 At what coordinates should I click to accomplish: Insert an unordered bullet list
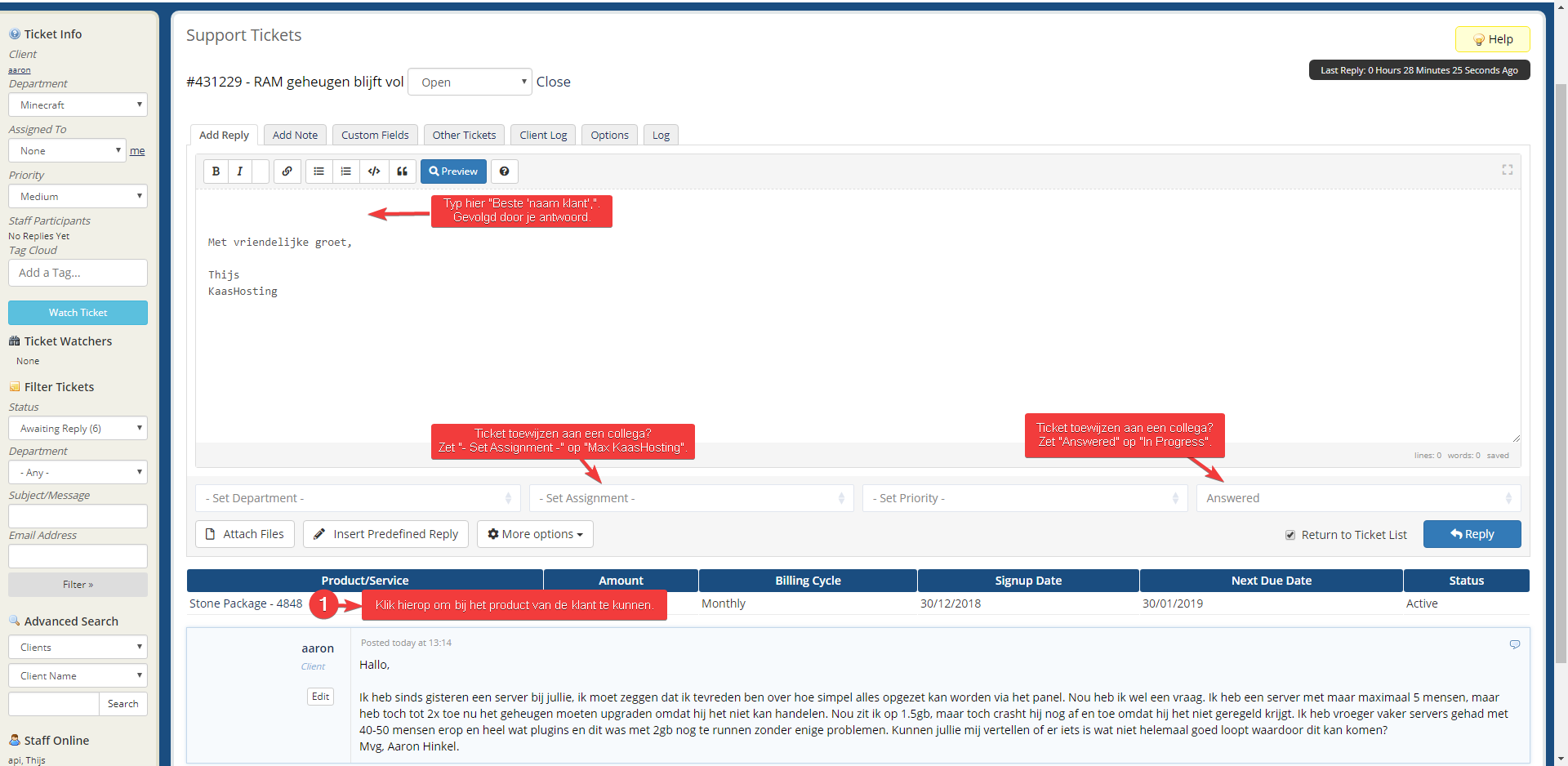coord(318,171)
